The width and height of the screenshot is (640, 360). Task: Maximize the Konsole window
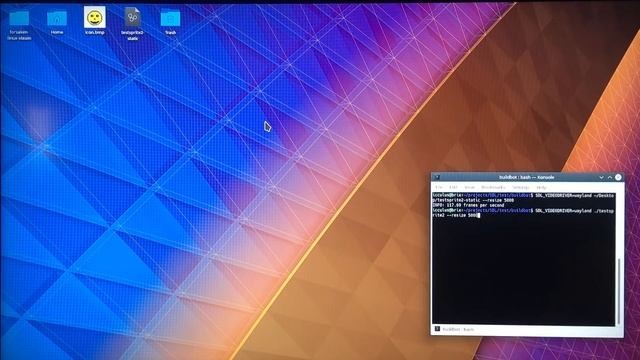point(610,177)
